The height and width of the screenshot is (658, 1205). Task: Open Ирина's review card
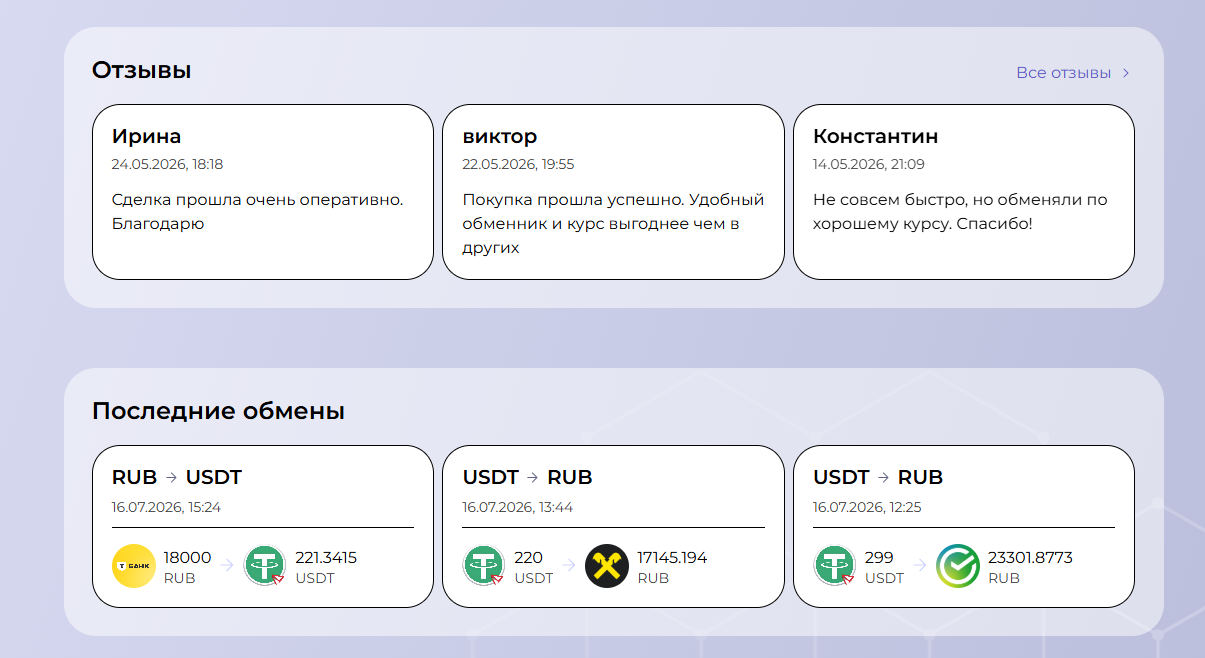[x=263, y=192]
